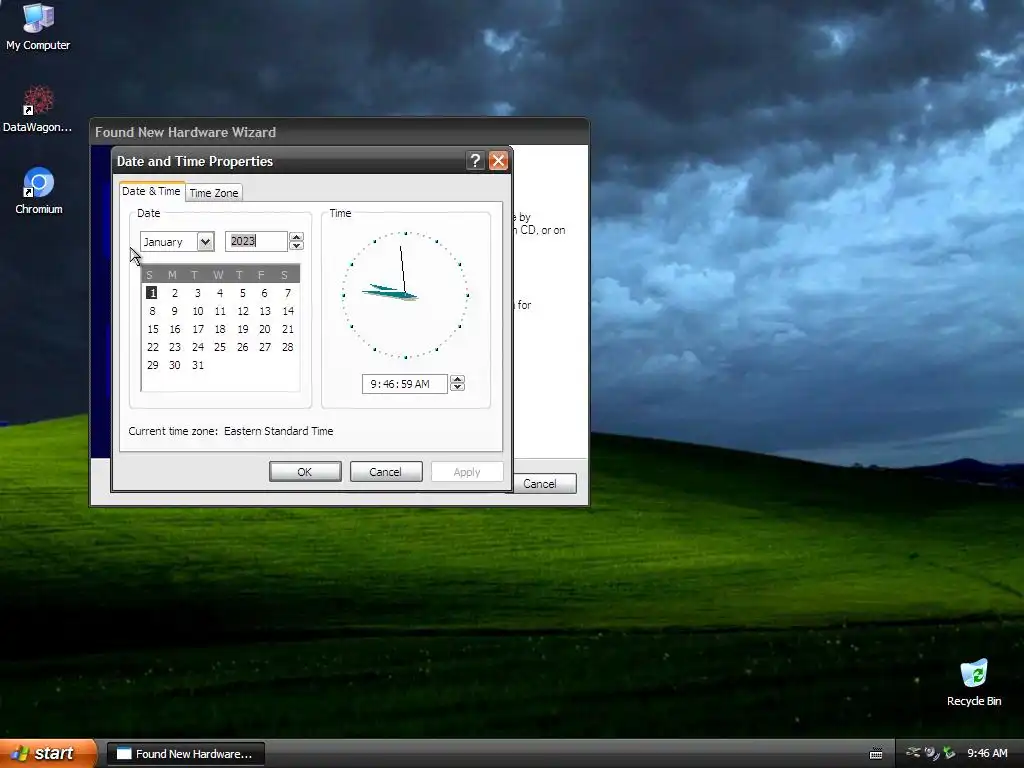Click the analog clock face
The height and width of the screenshot is (768, 1024).
click(406, 295)
